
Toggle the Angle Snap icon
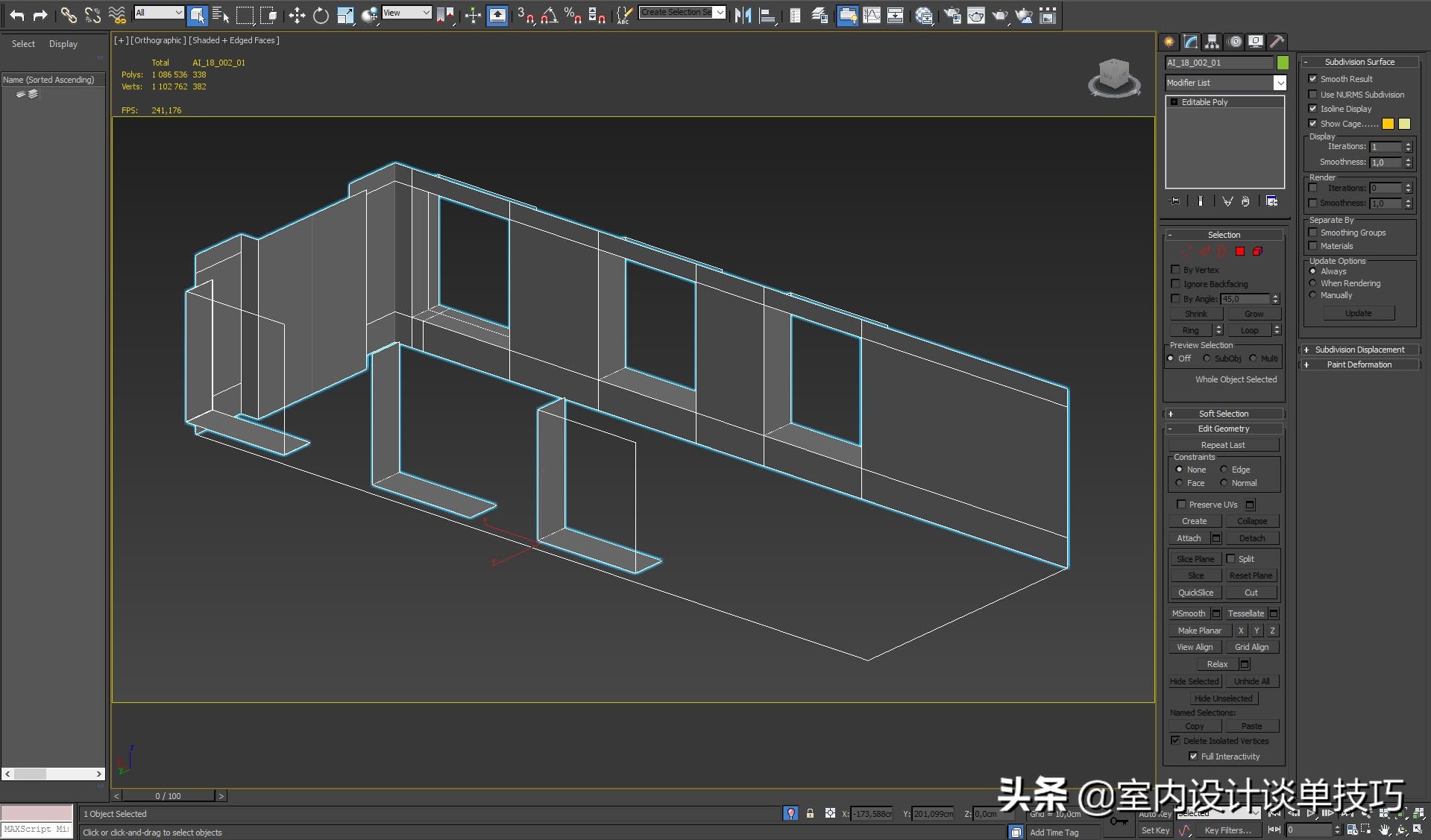(x=549, y=15)
